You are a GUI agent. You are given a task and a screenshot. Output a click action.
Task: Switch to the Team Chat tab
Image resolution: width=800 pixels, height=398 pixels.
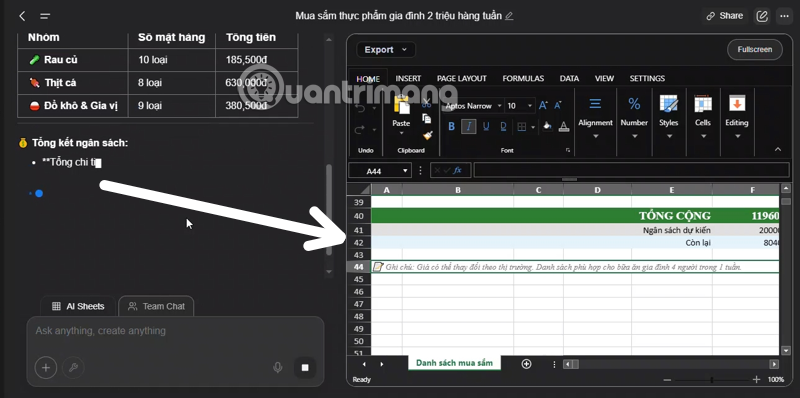pyautogui.click(x=156, y=306)
